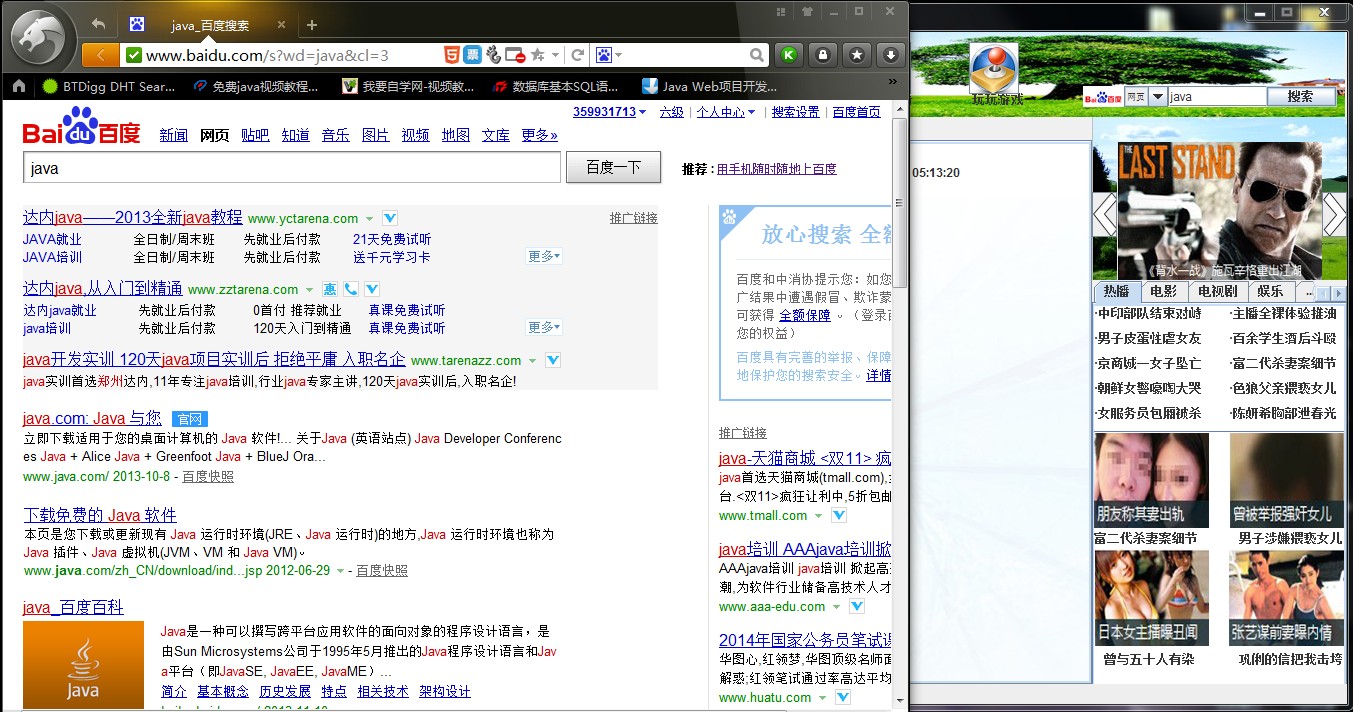Click the undo closed tab arrow icon
Image resolution: width=1353 pixels, height=712 pixels.
98,24
